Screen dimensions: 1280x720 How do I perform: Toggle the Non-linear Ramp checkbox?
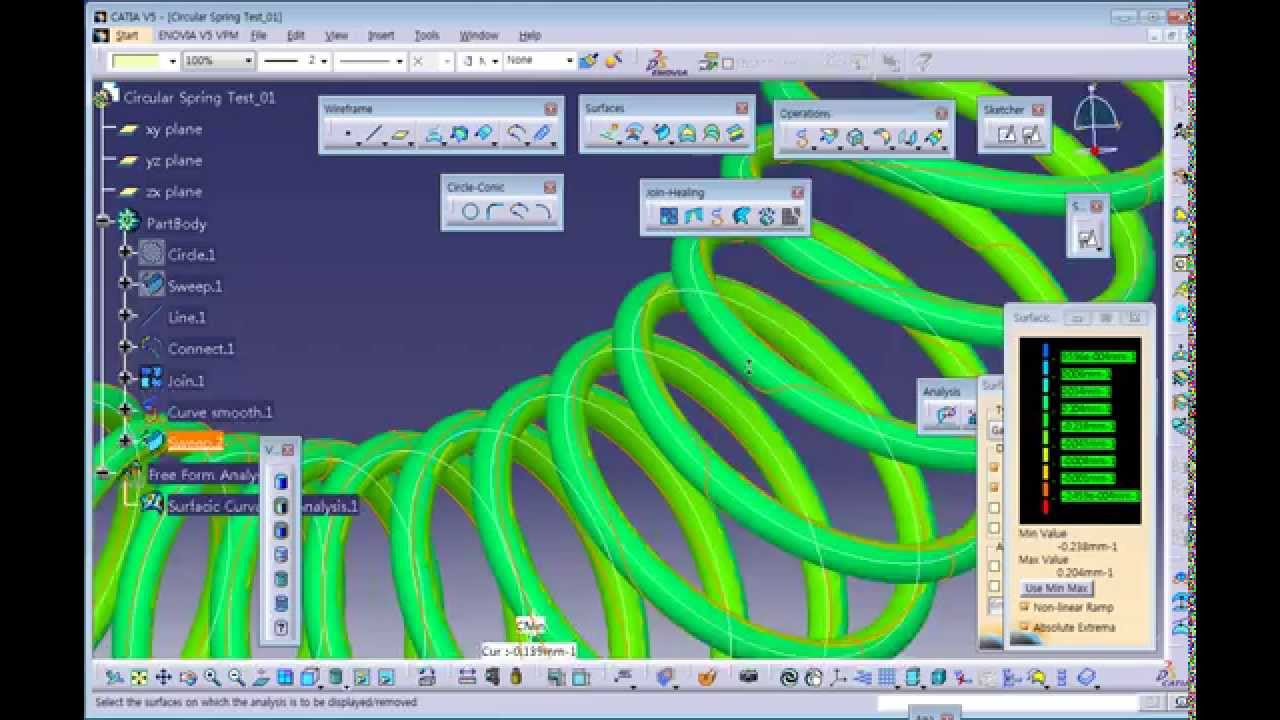(x=1024, y=607)
